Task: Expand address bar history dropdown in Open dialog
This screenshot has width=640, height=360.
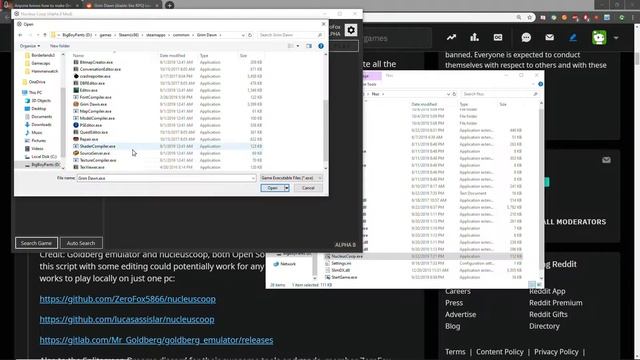Action: pos(243,35)
